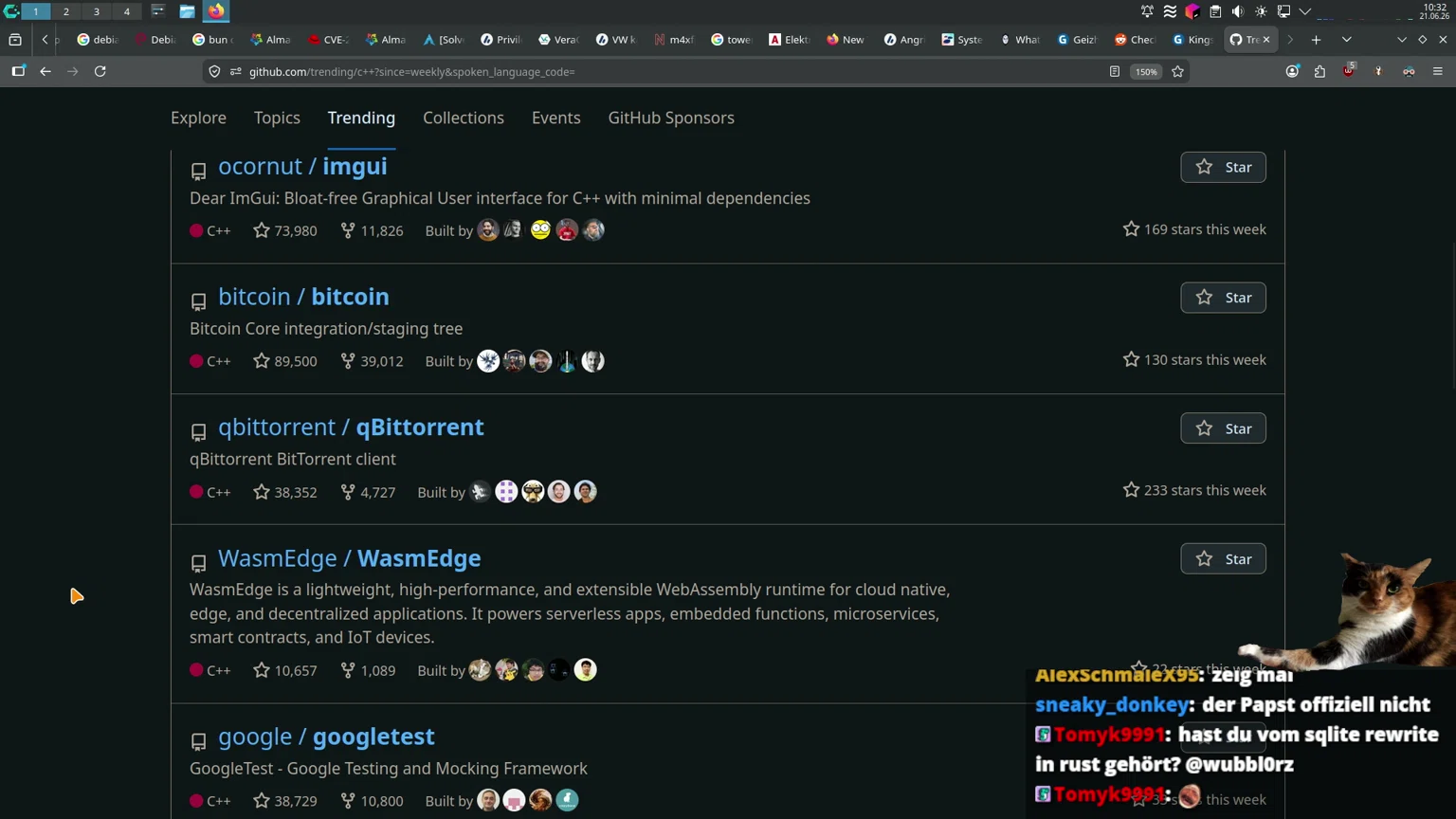
Task: Expand the list all tabs dropdown
Action: 1346,40
